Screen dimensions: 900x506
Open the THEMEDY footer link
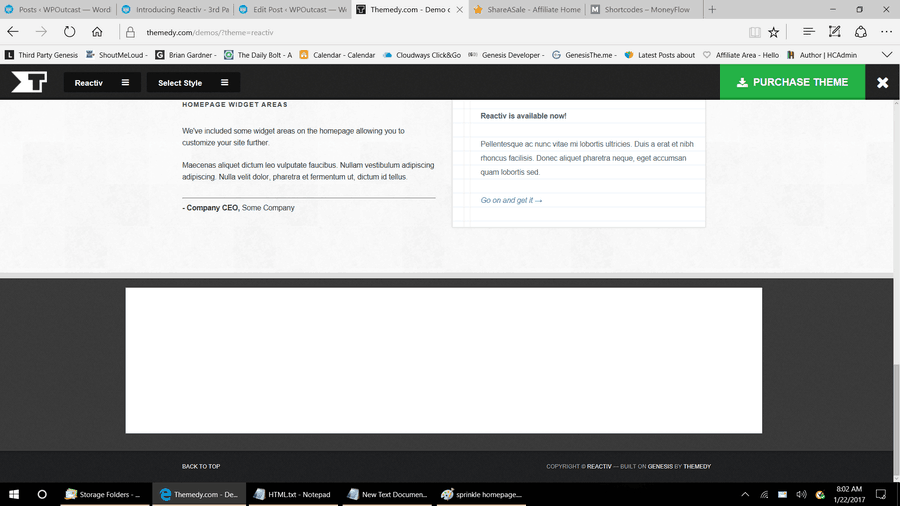point(697,466)
